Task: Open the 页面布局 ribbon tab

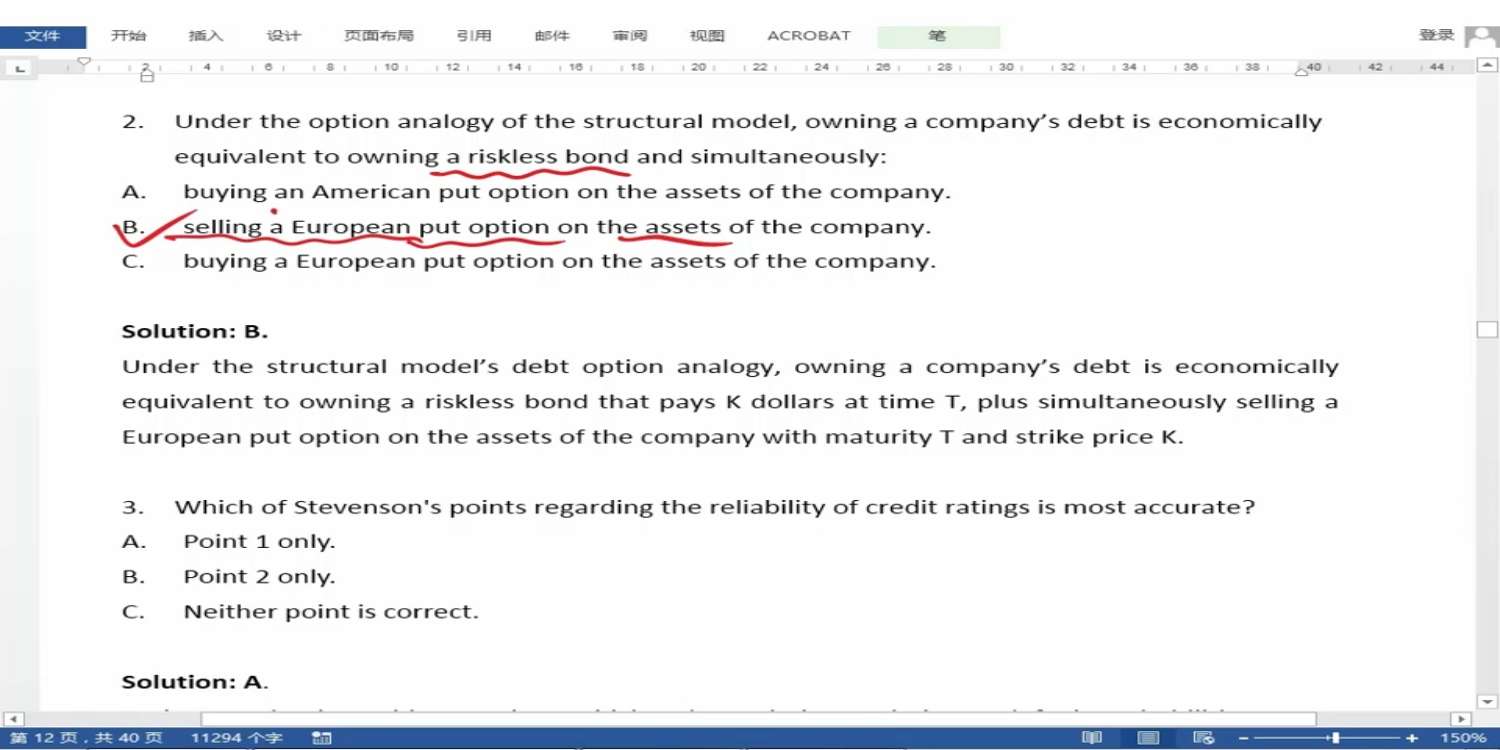Action: coord(378,36)
